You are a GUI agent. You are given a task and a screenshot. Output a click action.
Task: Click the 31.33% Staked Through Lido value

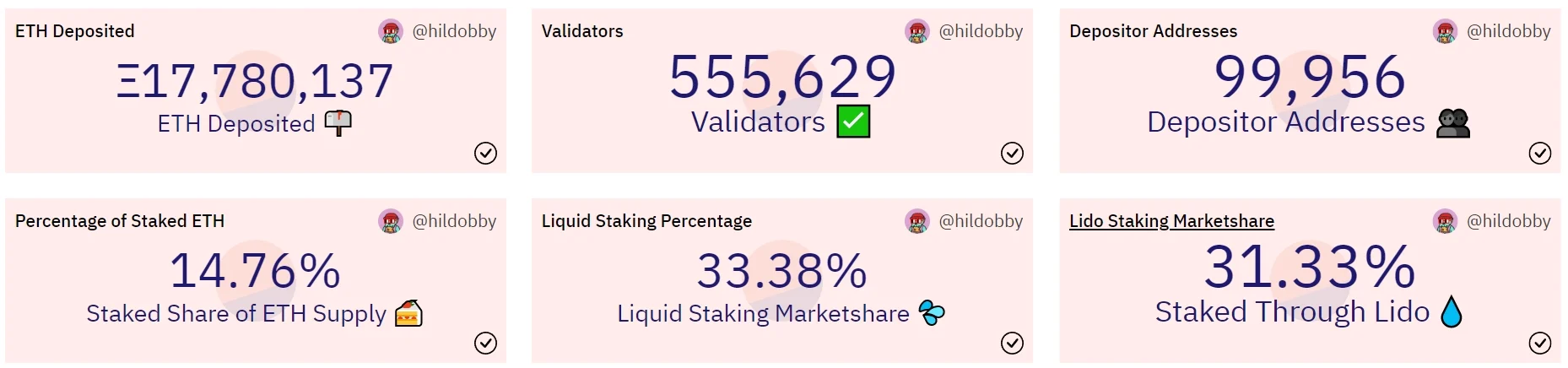coord(1310,267)
